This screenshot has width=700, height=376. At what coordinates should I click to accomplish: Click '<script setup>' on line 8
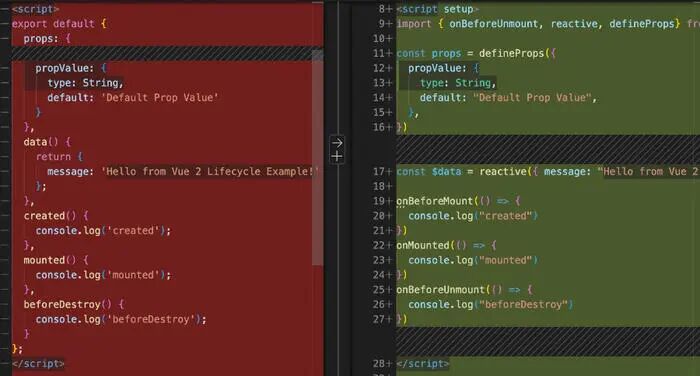[438, 9]
